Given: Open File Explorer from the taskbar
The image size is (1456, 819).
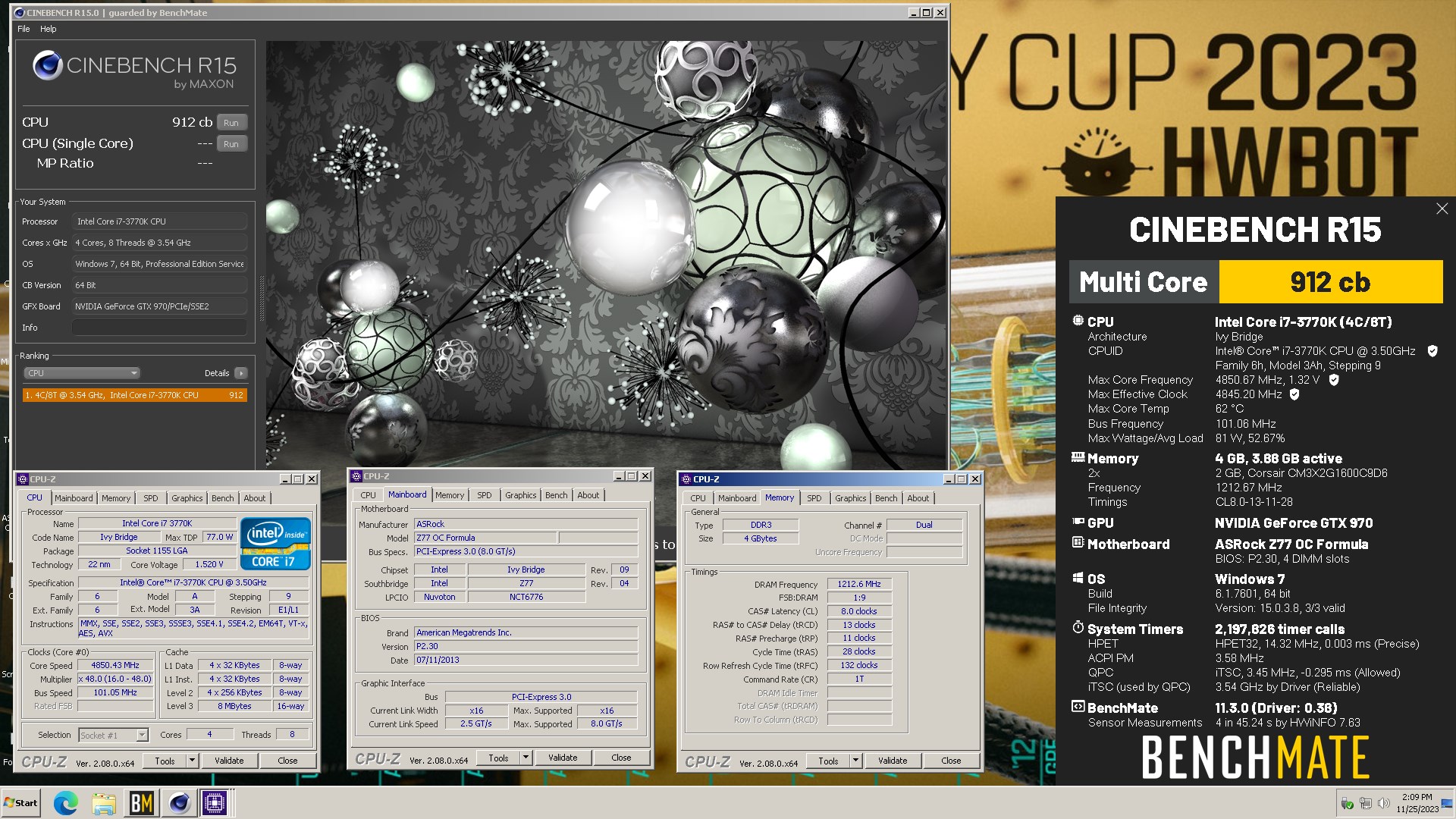Looking at the screenshot, I should tap(104, 802).
